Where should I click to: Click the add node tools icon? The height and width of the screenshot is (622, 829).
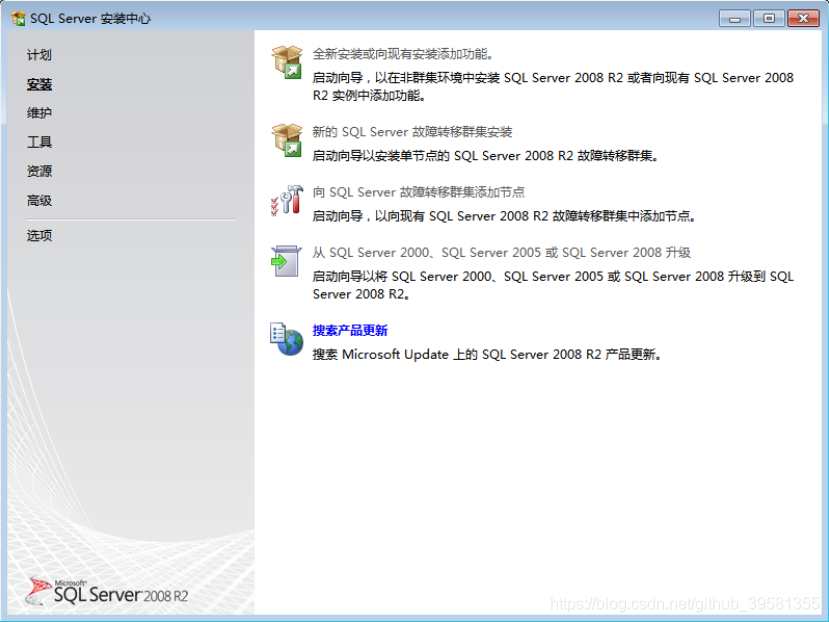[287, 200]
